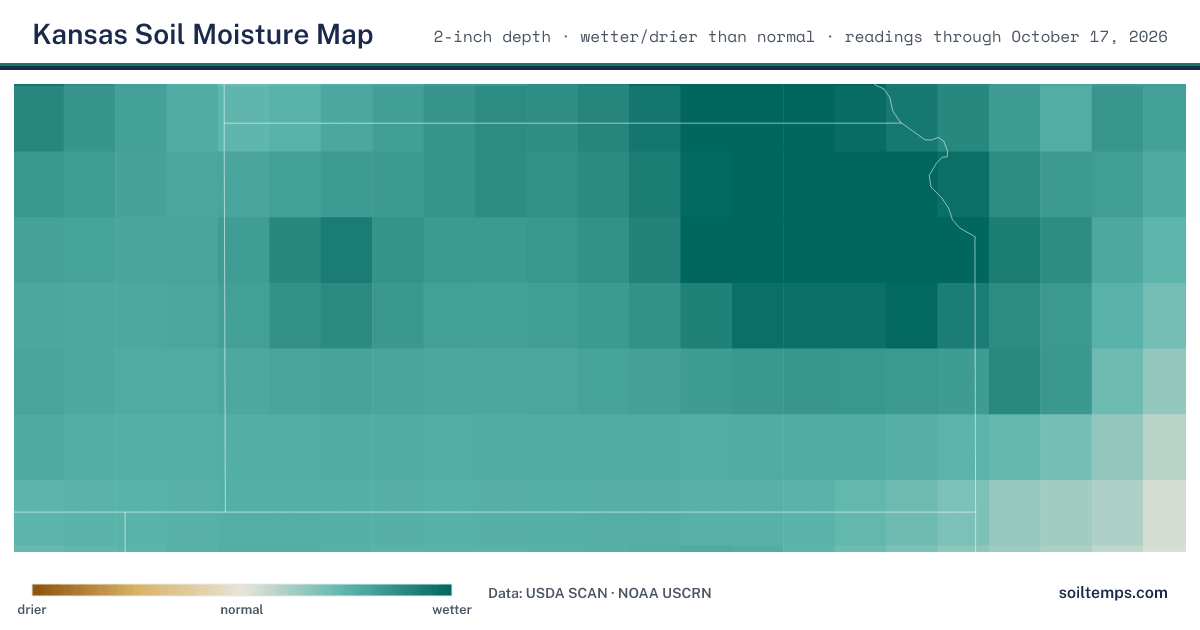Pick the dark teal end of legend gradient
Screen dimensions: 1200x630
446,590
